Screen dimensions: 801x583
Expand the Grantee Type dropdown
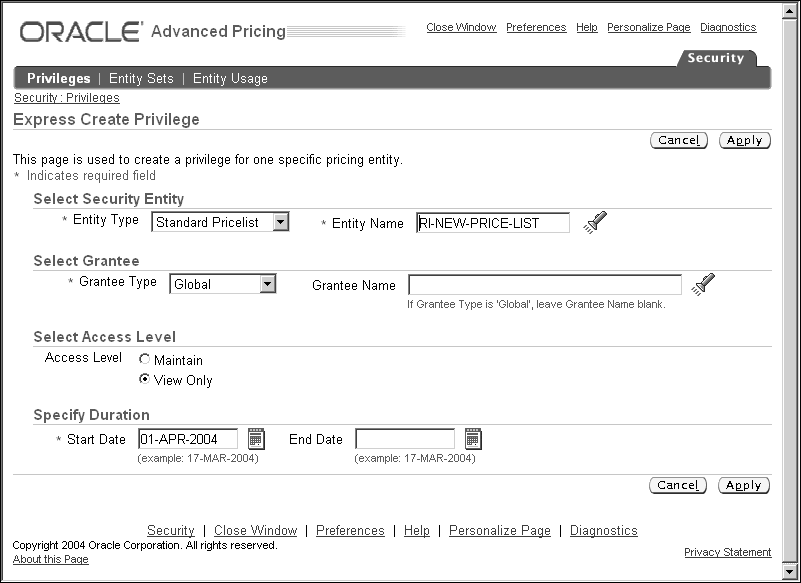pos(268,284)
